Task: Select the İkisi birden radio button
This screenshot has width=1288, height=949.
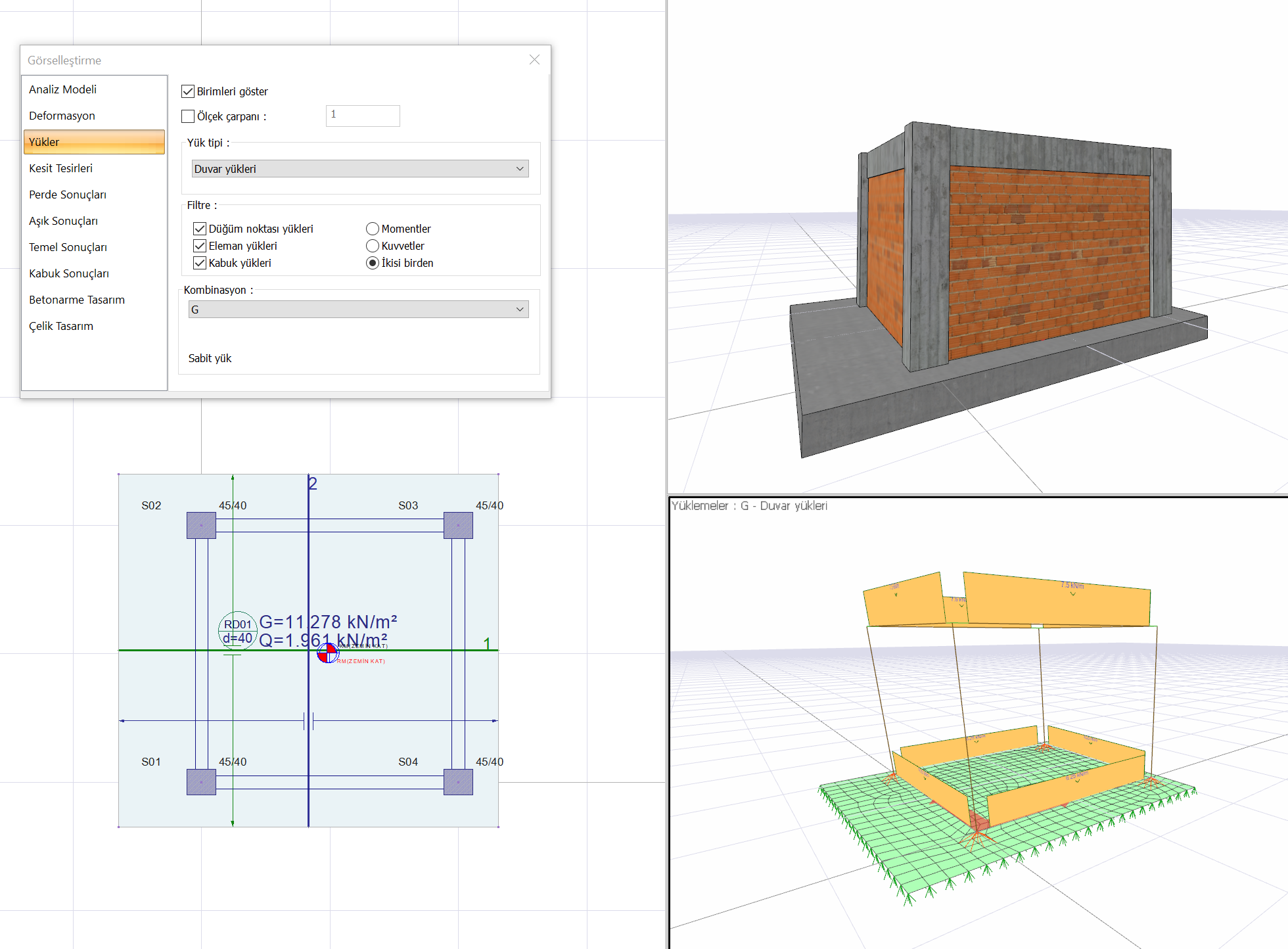Action: point(373,263)
